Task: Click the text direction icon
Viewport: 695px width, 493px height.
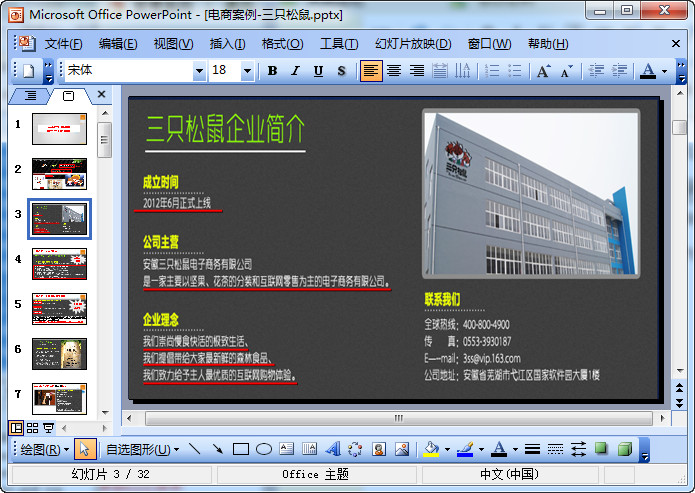Action: pyautogui.click(x=462, y=71)
